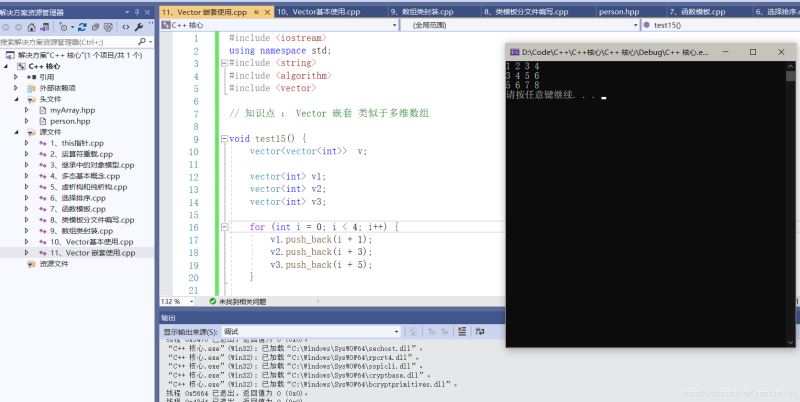Select 3、继承中的对象模型.cpp file
Image resolution: width=800 pixels, height=402 pixels.
(x=92, y=165)
